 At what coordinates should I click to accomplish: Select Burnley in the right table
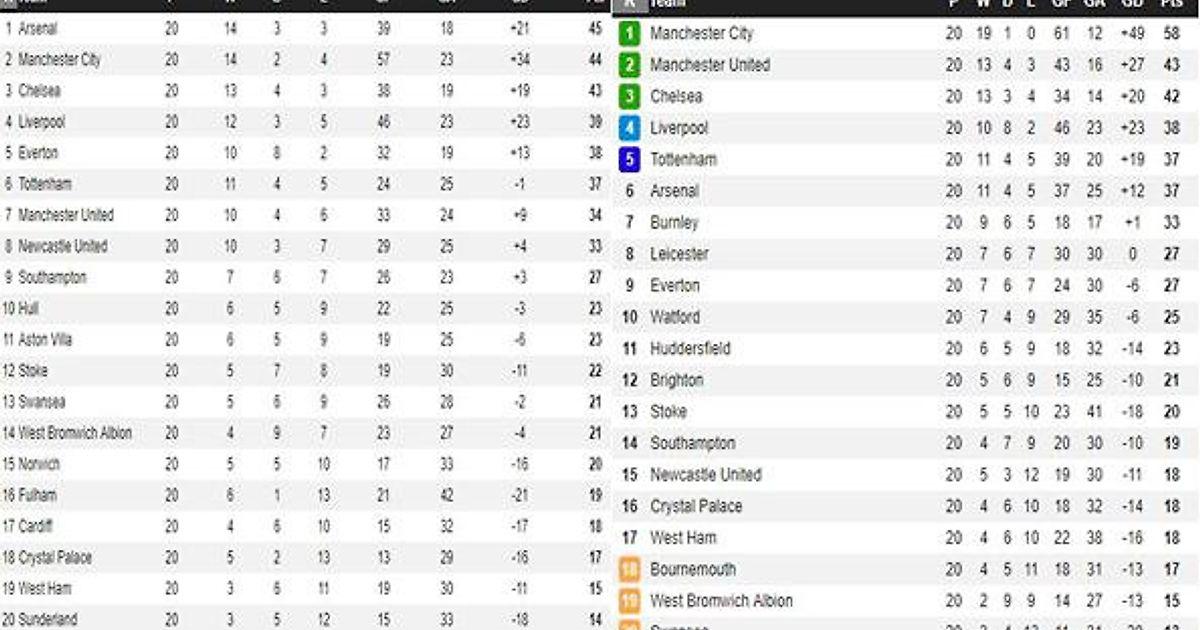point(674,222)
